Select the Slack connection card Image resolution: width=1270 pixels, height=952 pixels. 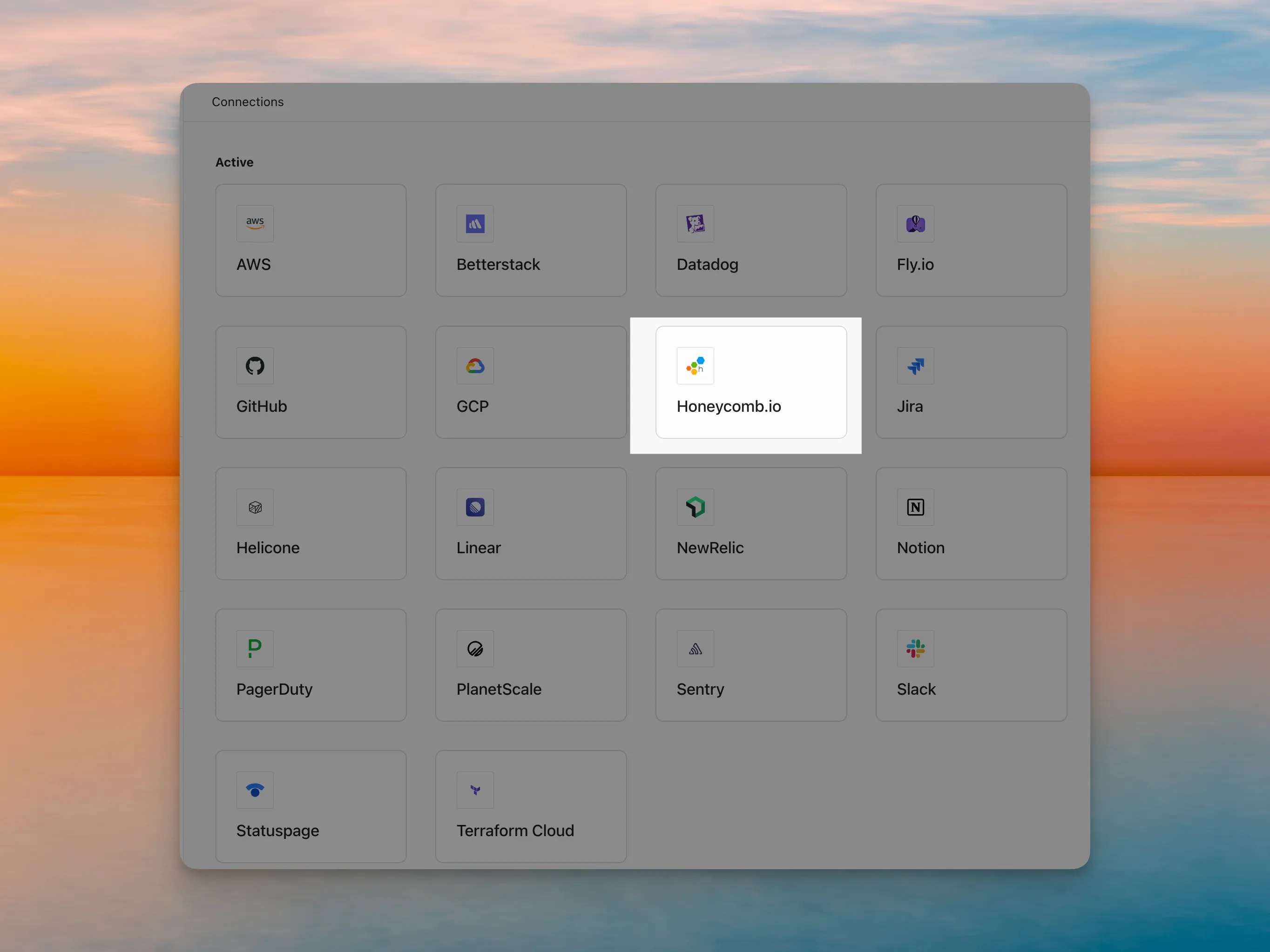click(971, 665)
